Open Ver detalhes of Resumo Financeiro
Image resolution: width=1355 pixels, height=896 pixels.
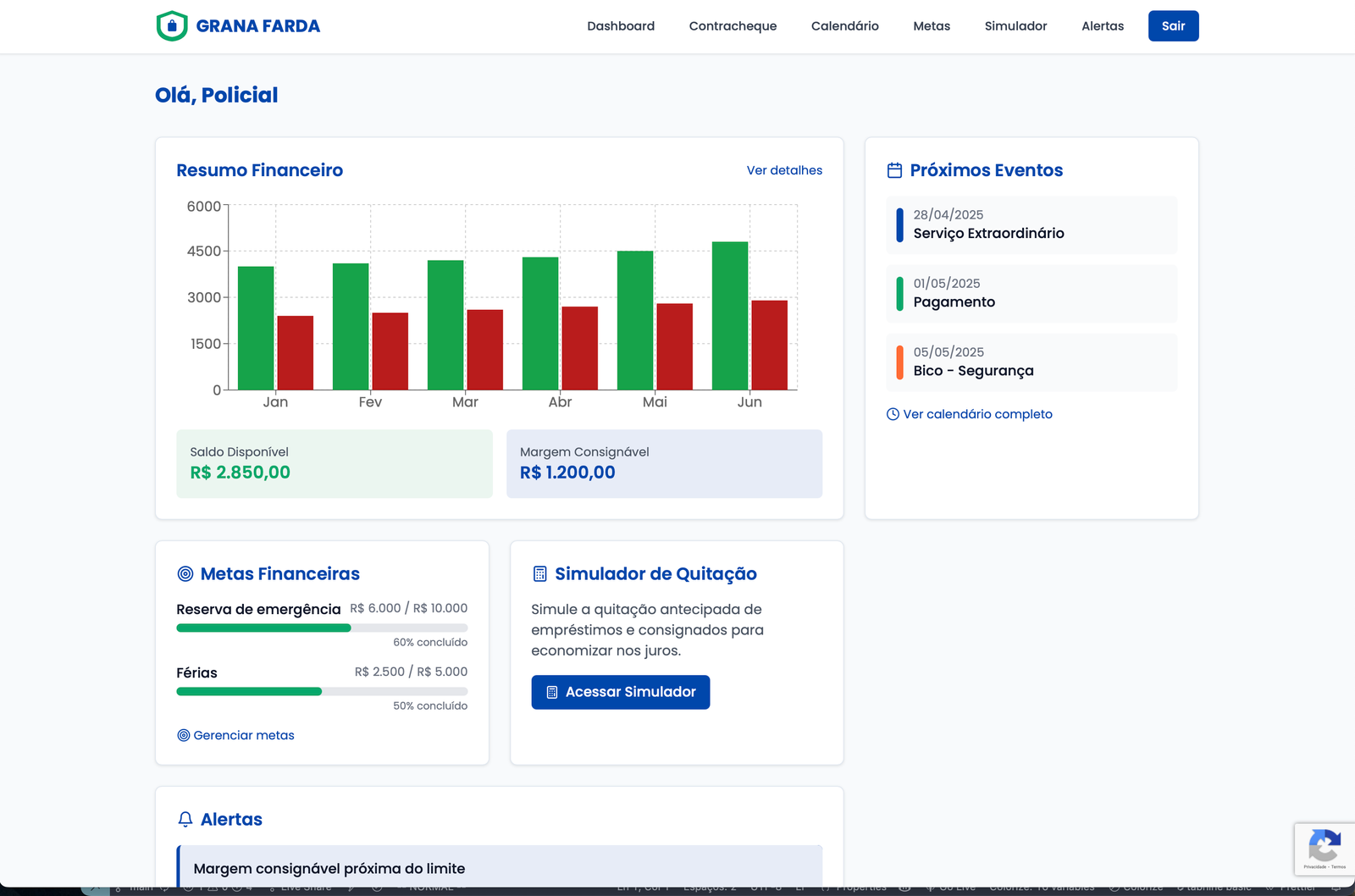tap(783, 170)
